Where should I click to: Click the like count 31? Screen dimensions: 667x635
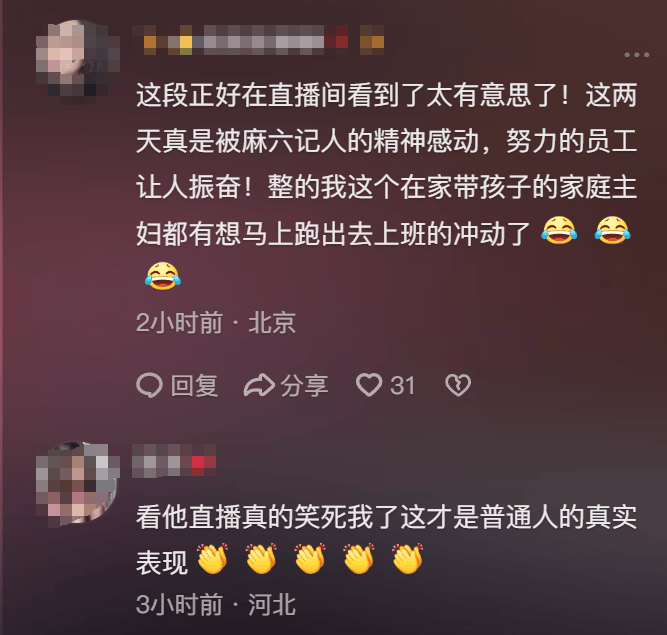click(x=402, y=386)
